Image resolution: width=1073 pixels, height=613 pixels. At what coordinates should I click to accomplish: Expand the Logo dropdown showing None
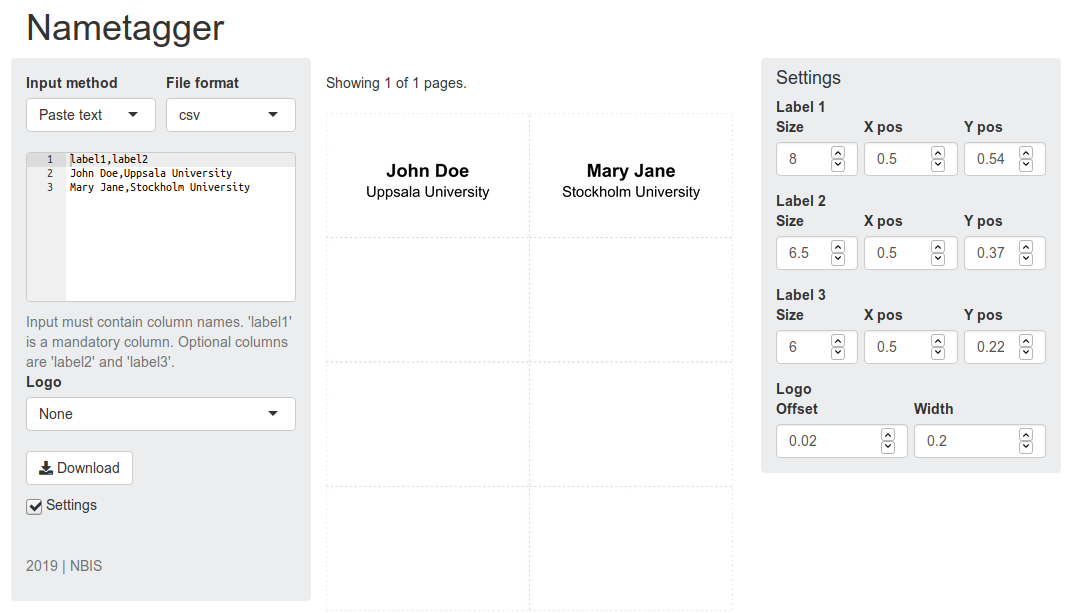pyautogui.click(x=161, y=414)
